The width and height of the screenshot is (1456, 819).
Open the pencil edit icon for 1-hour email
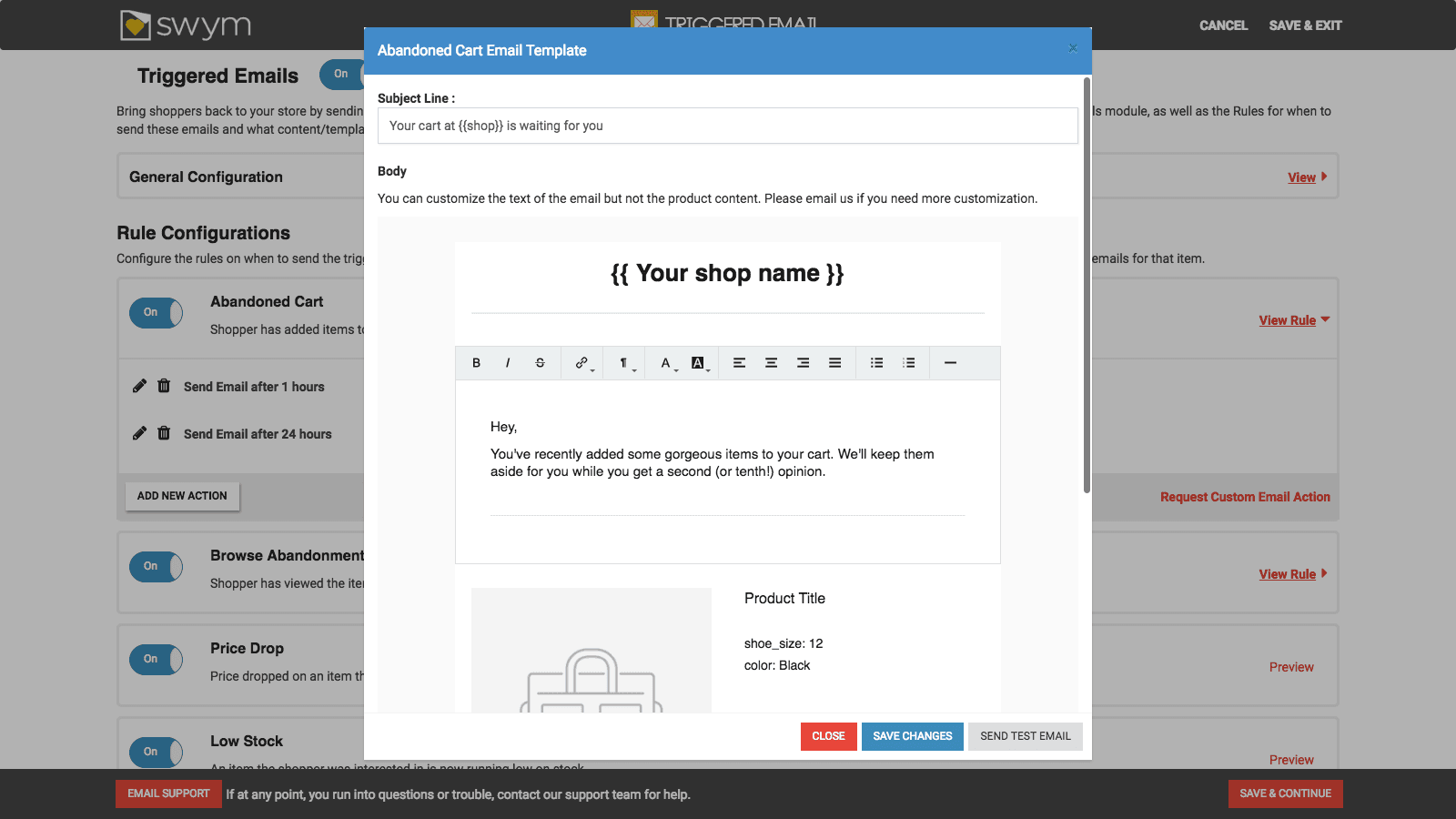pyautogui.click(x=139, y=386)
